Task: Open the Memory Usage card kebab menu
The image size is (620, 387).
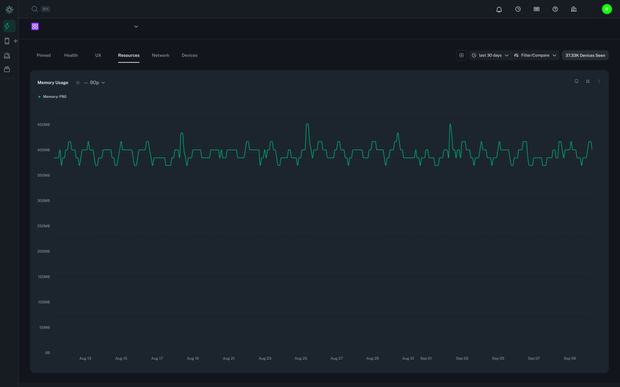Action: click(x=599, y=81)
